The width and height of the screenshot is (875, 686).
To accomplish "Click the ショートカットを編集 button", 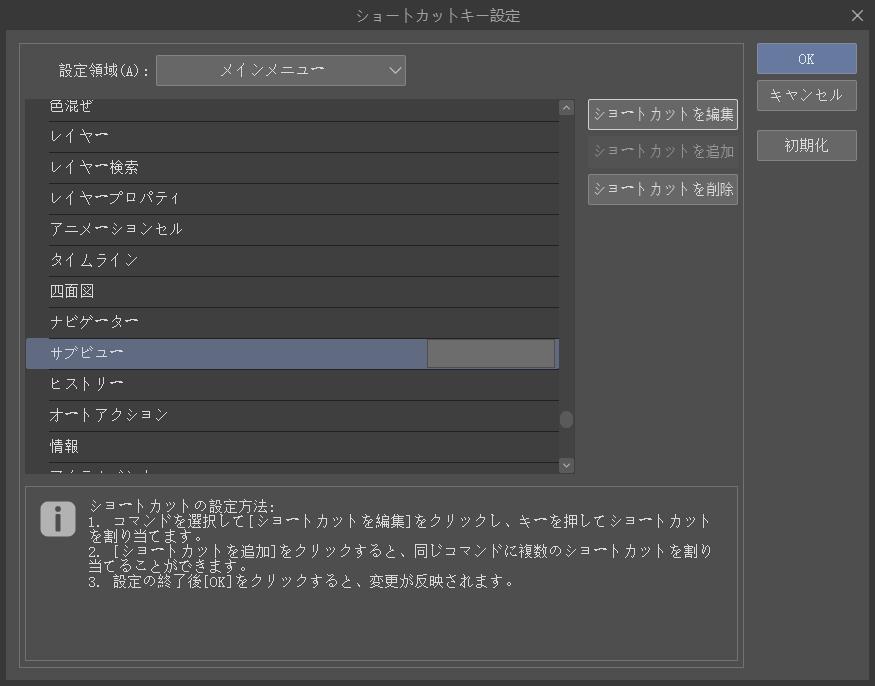I will point(662,114).
